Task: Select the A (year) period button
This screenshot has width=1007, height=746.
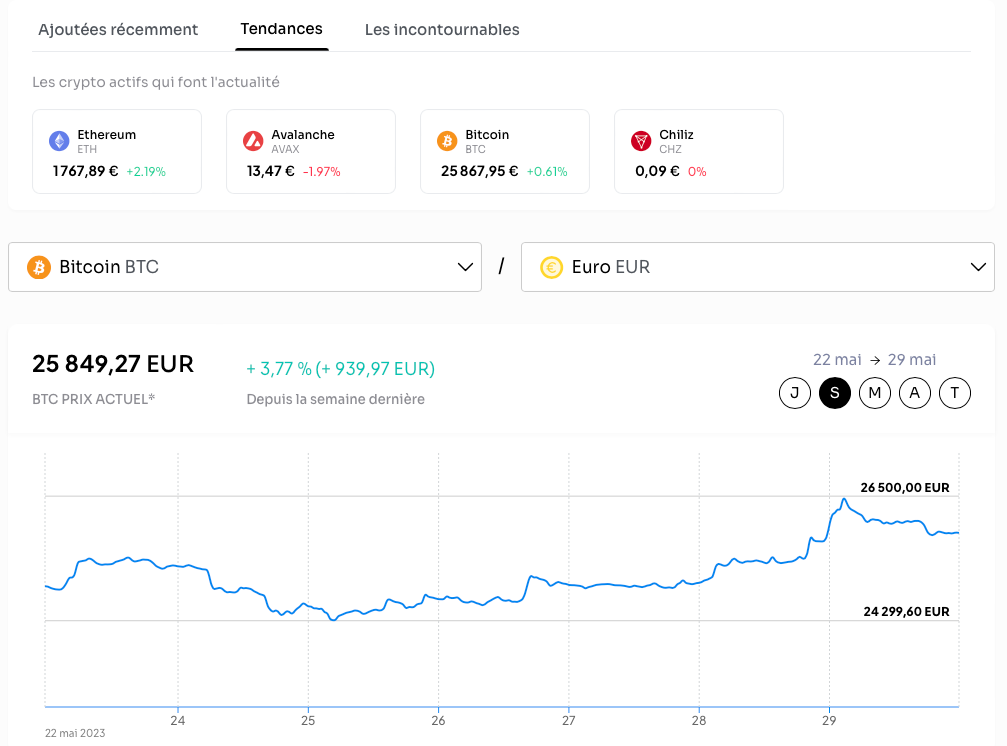Action: click(915, 393)
